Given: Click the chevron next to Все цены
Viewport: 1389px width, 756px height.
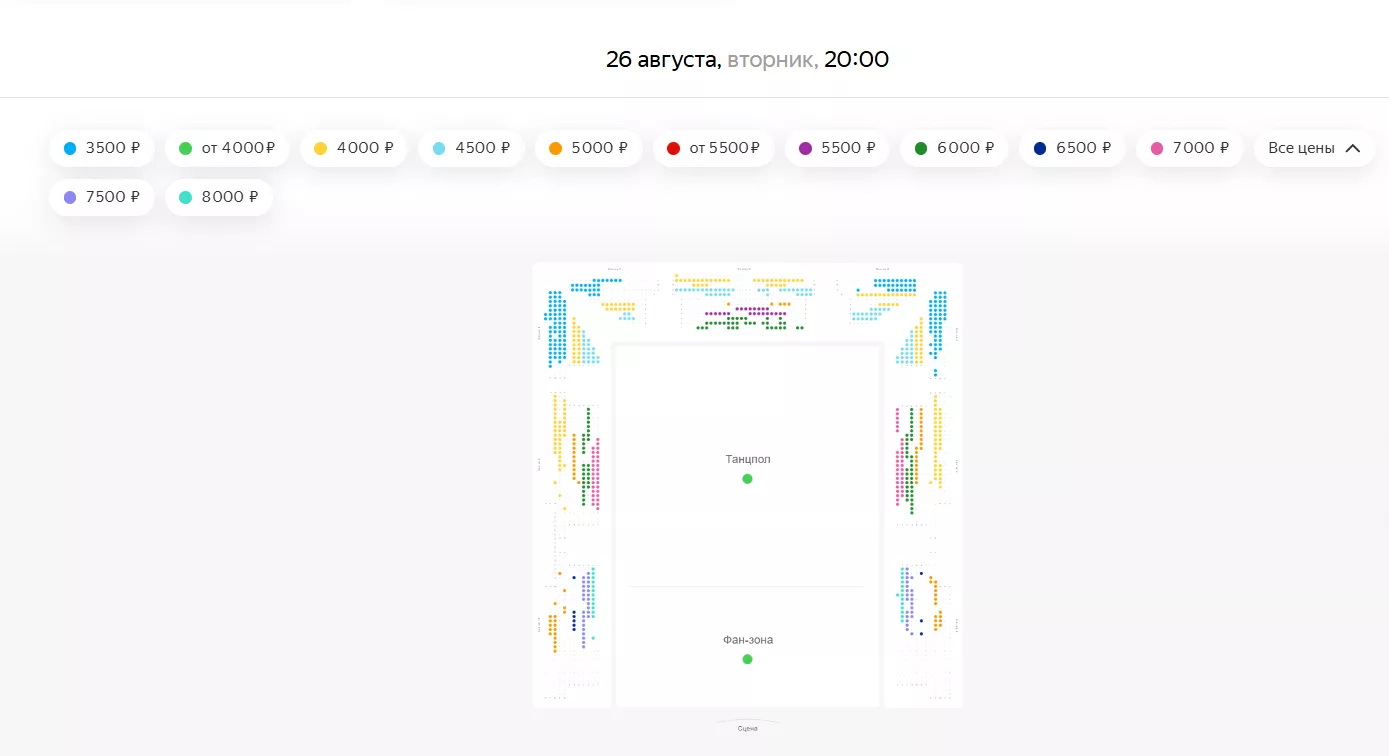Looking at the screenshot, I should tap(1353, 148).
